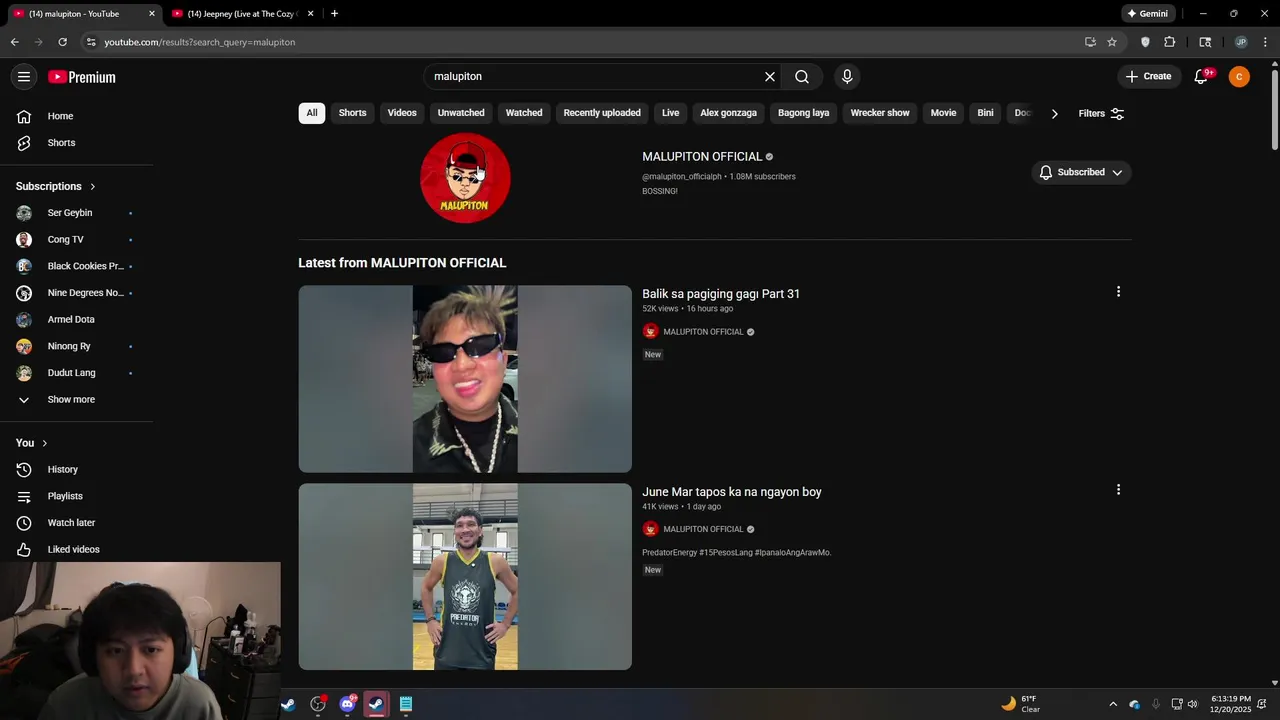Open MALUPITON OFFICIAL channel title
Viewport: 1280px width, 720px height.
pos(702,157)
